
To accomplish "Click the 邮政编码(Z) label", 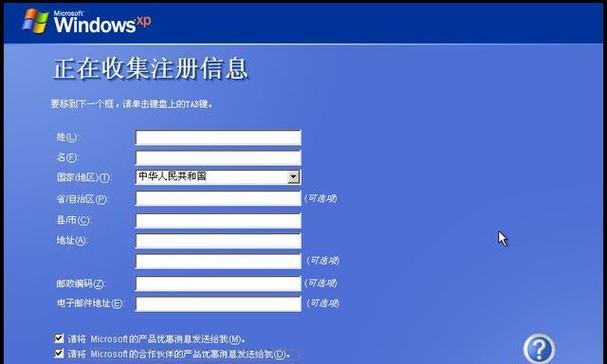I will coord(81,283).
